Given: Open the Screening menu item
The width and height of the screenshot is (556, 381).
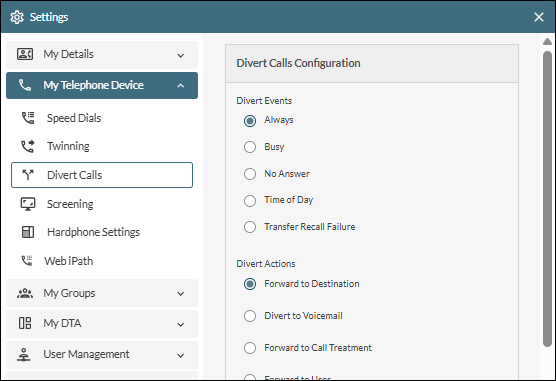Looking at the screenshot, I should (x=102, y=204).
